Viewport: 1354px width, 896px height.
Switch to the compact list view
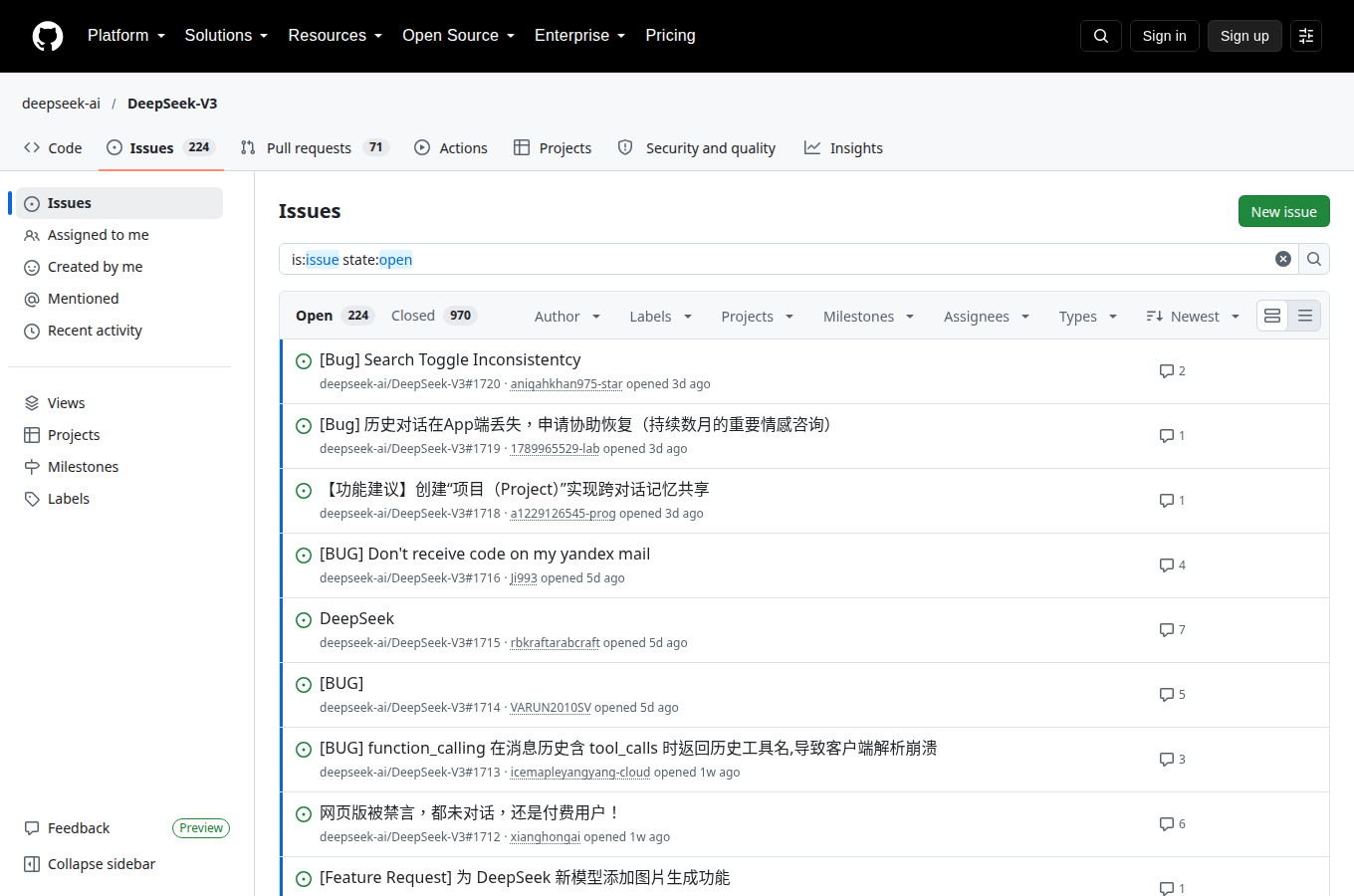1305,316
